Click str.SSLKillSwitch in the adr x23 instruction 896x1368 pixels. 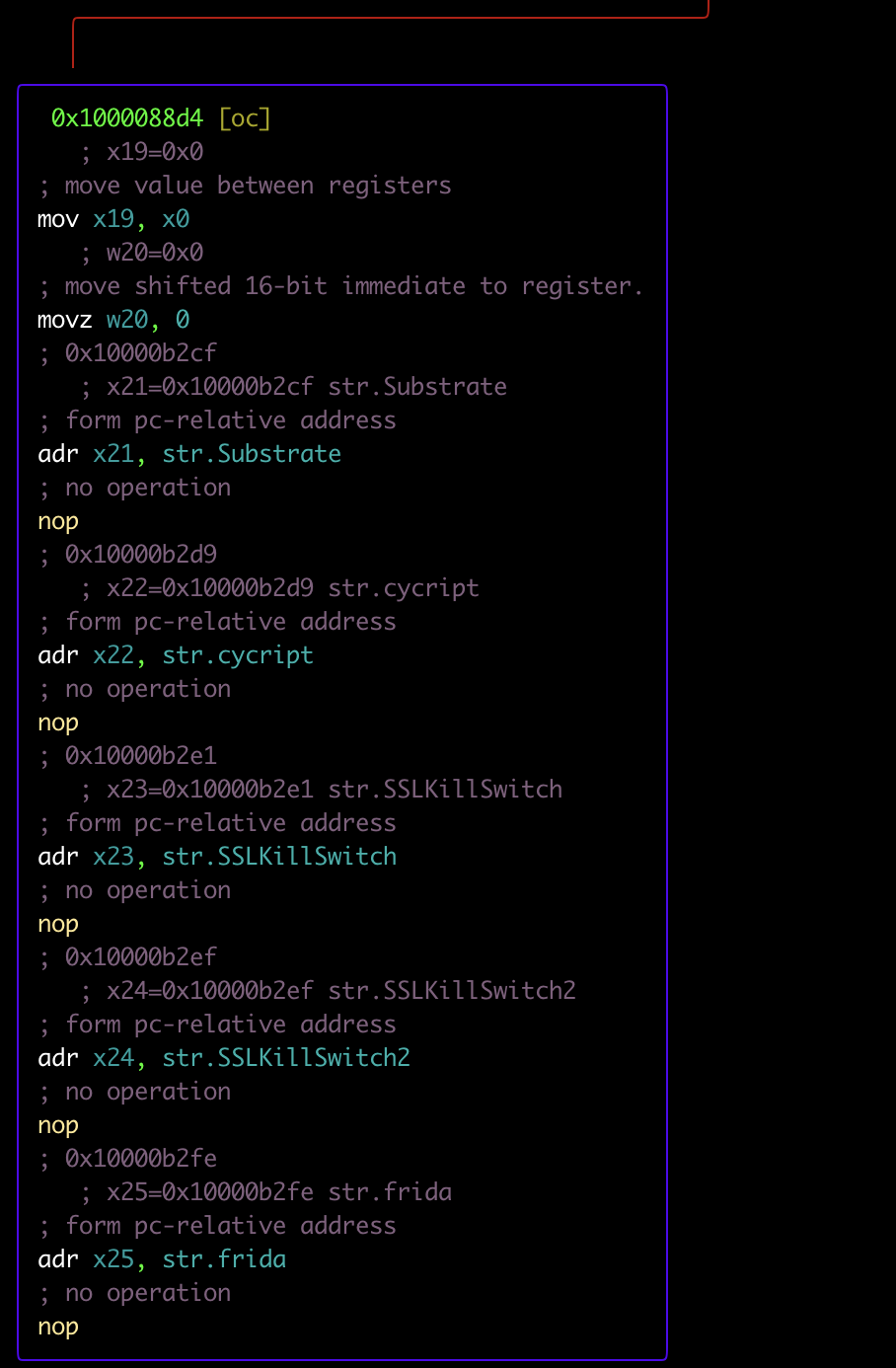[x=279, y=857]
